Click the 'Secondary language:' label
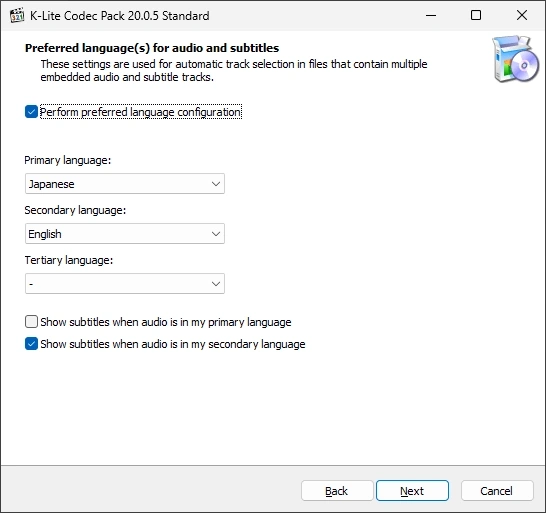 point(75,210)
